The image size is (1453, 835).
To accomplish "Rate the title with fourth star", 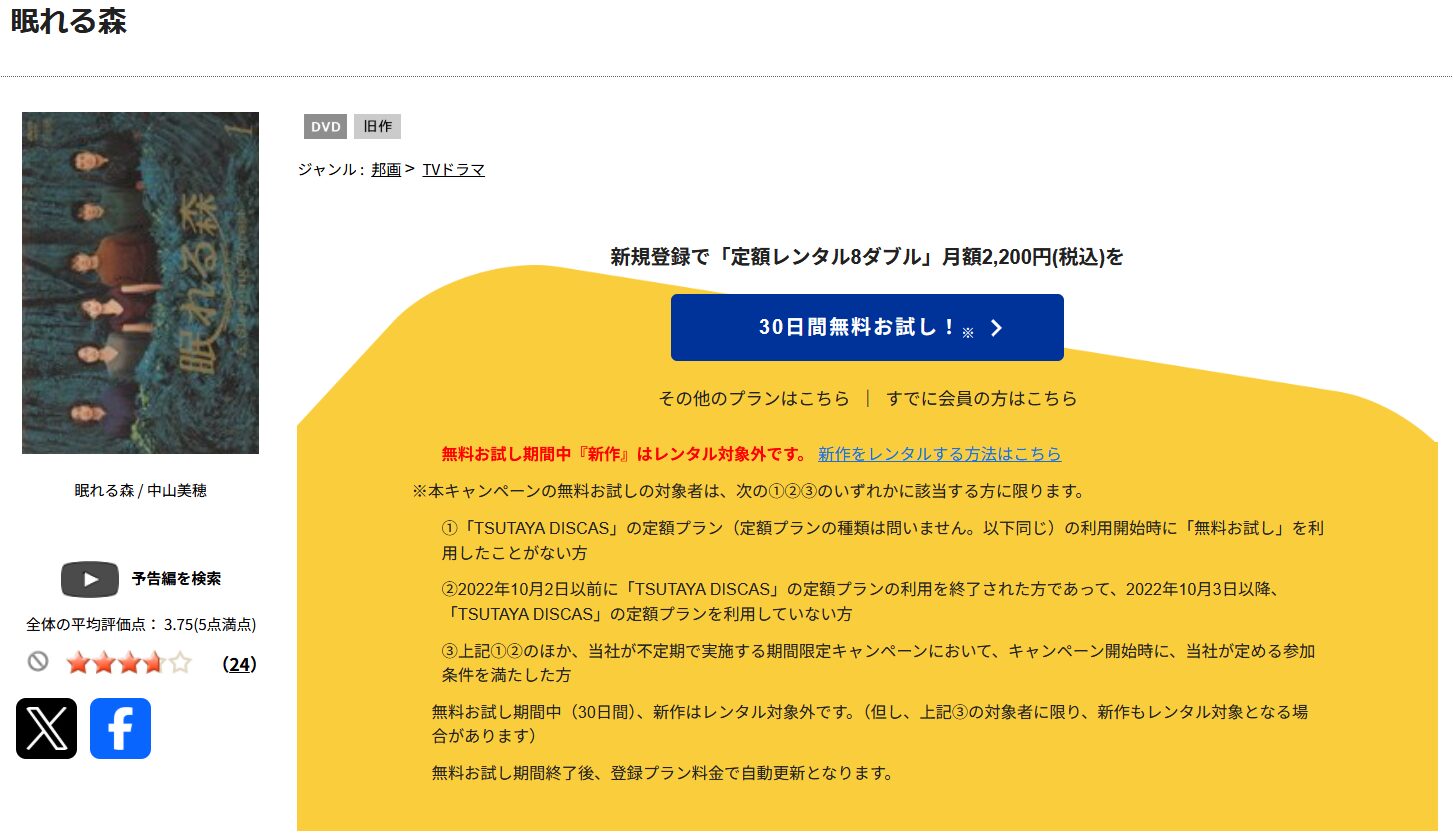I will [x=153, y=662].
